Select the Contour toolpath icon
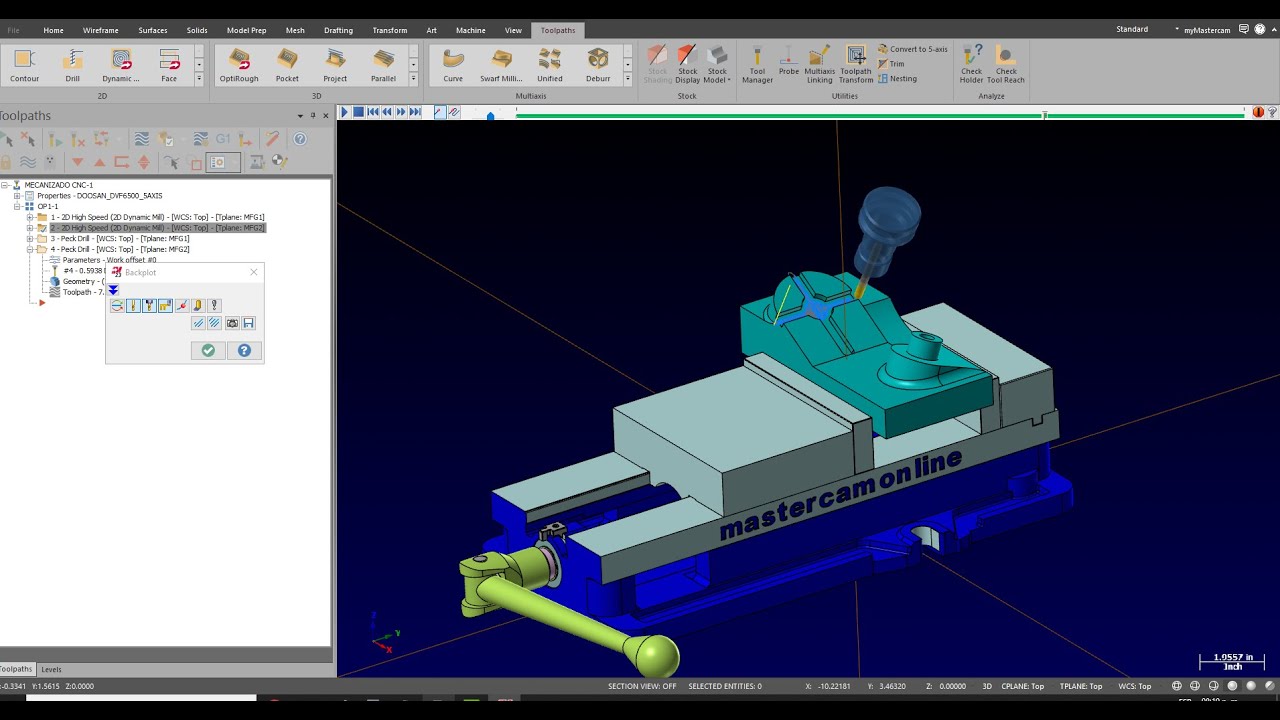Viewport: 1280px width, 720px height. 25,65
